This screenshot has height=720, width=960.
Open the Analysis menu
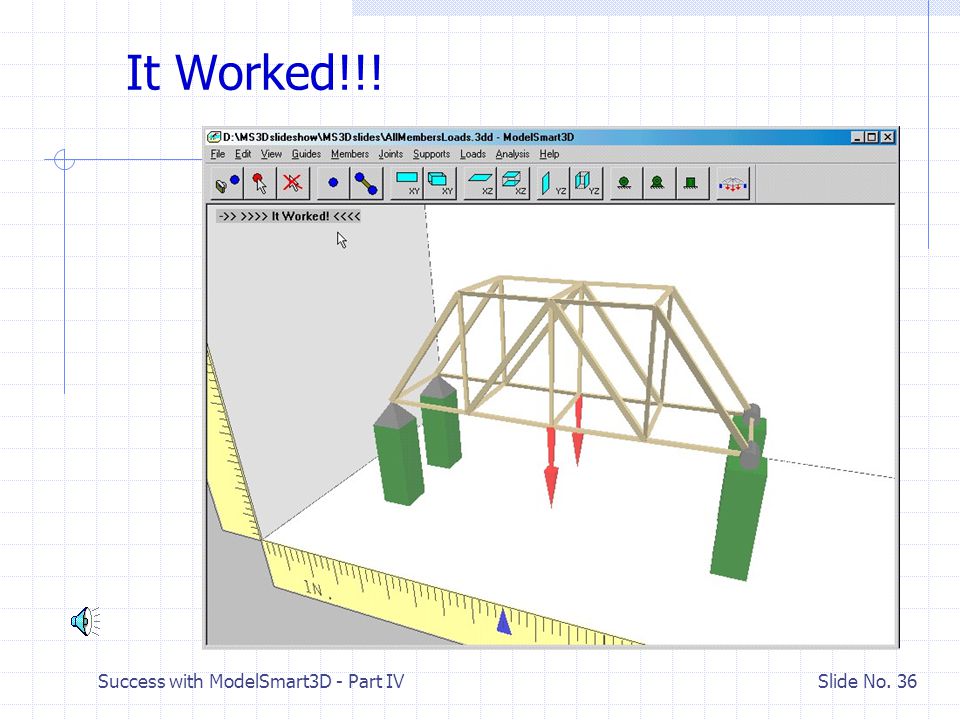click(x=512, y=154)
